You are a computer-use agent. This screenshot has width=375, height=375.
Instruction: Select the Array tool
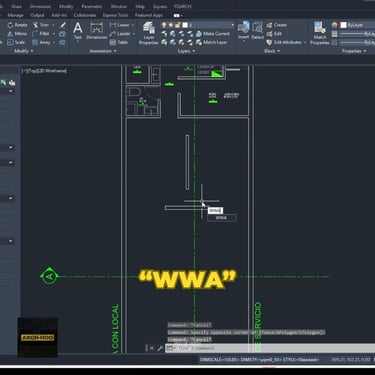(41, 42)
